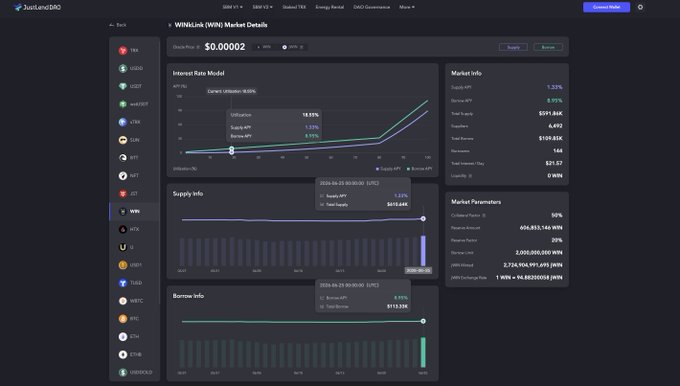The image size is (680, 386).
Task: Click the Borrow Info line endpoint marker
Action: [423, 321]
